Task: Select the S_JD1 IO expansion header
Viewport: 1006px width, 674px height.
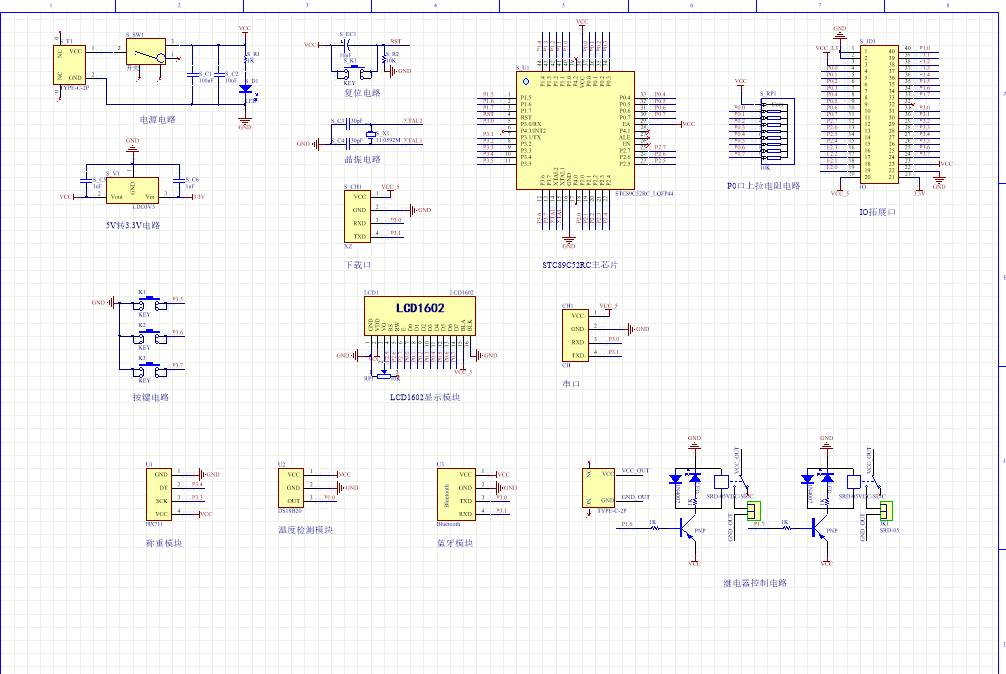Action: click(x=878, y=113)
